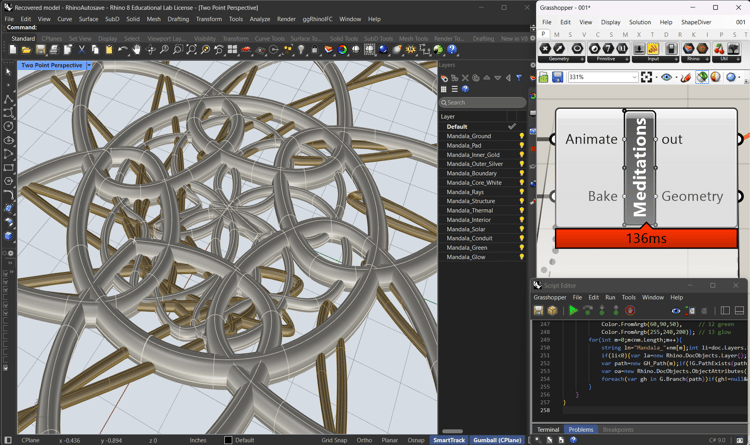The height and width of the screenshot is (445, 750).
Task: Expand the Geometry tab group in Grasshopper
Action: click(581, 59)
